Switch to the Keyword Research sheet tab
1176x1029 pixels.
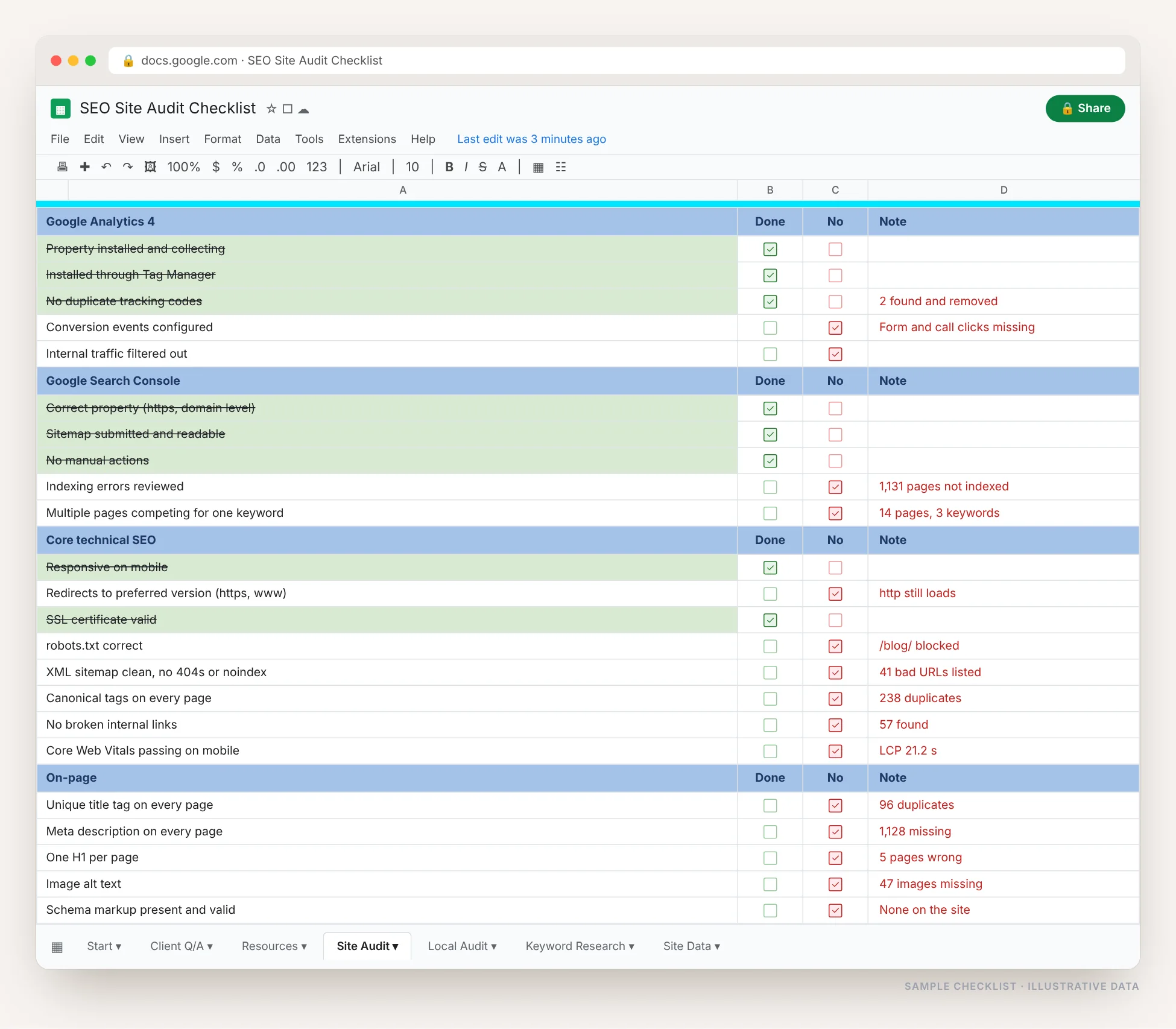[580, 946]
